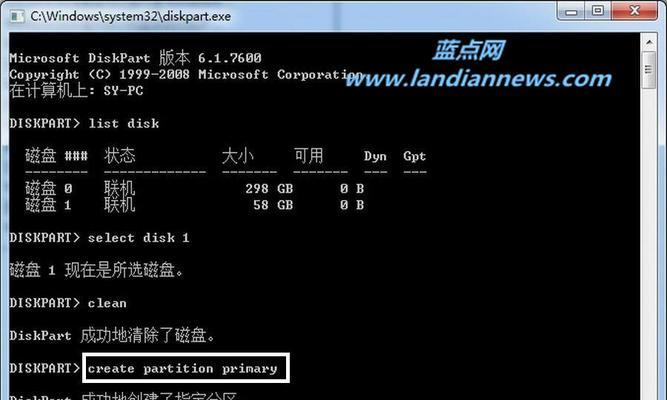The height and width of the screenshot is (400, 667).
Task: Click the diskpart window system icon
Action: pyautogui.click(x=17, y=17)
